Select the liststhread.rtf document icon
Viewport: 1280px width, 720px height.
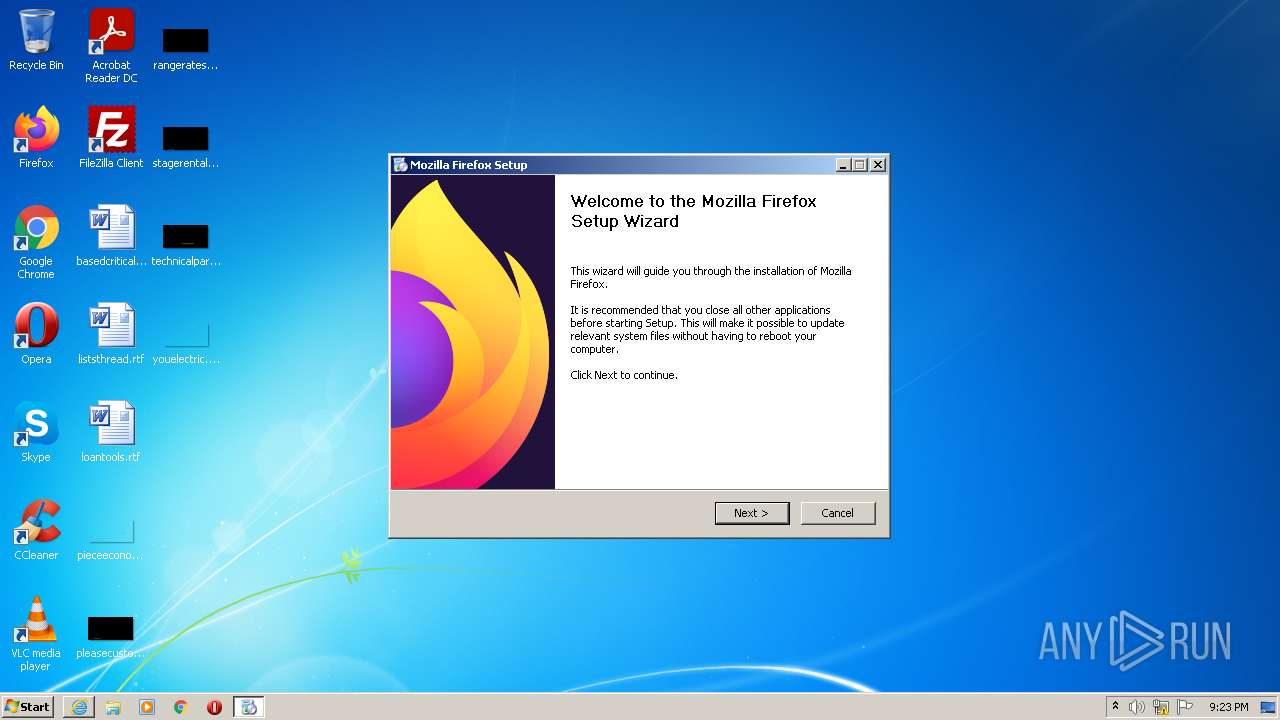(111, 334)
